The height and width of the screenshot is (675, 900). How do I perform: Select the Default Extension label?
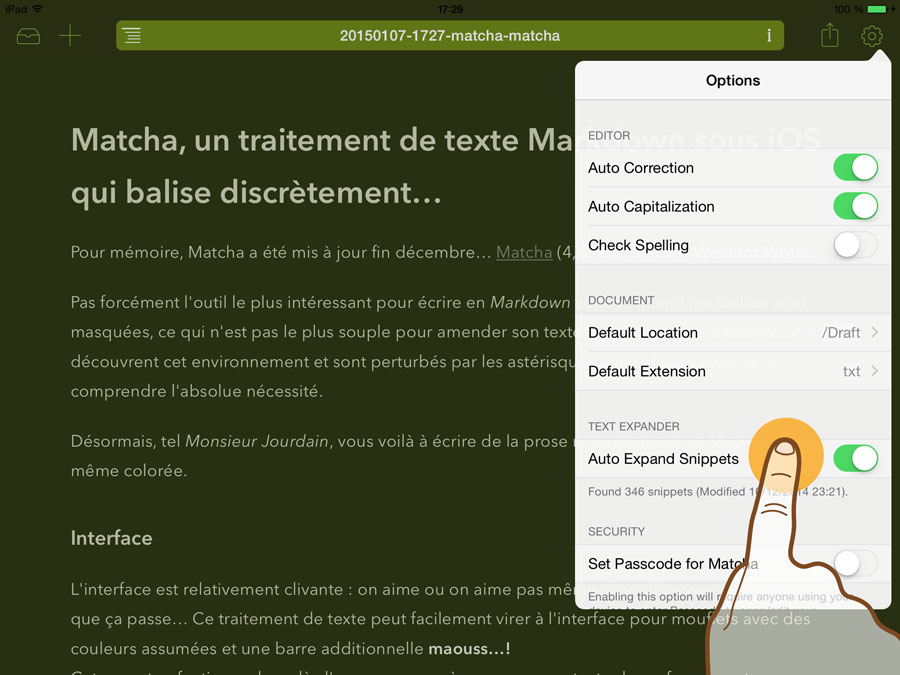click(647, 371)
